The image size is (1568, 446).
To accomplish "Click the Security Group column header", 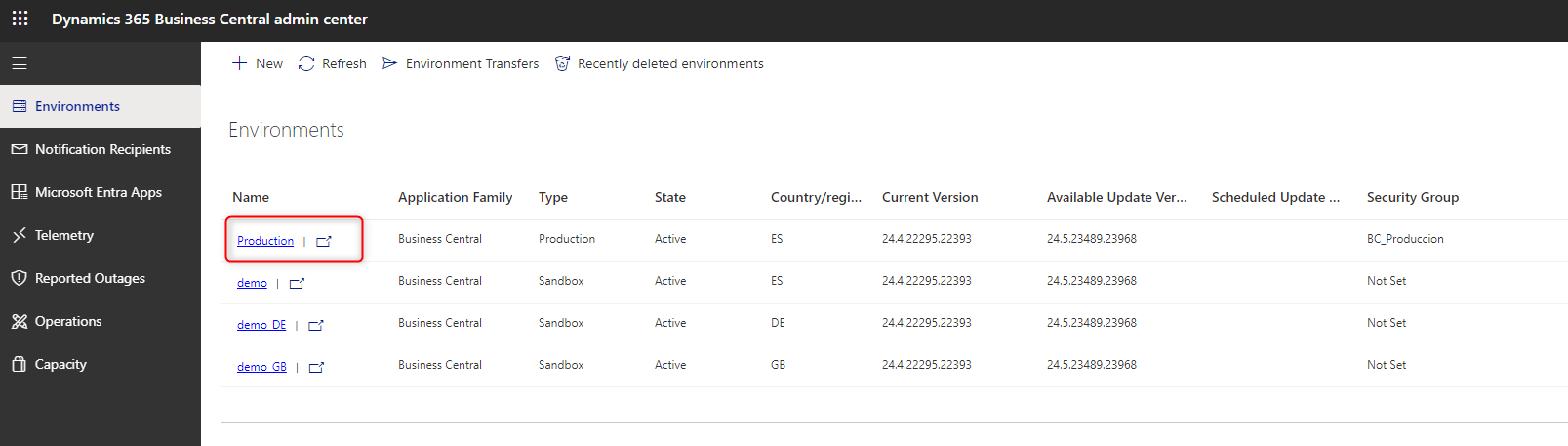I will (x=1413, y=197).
